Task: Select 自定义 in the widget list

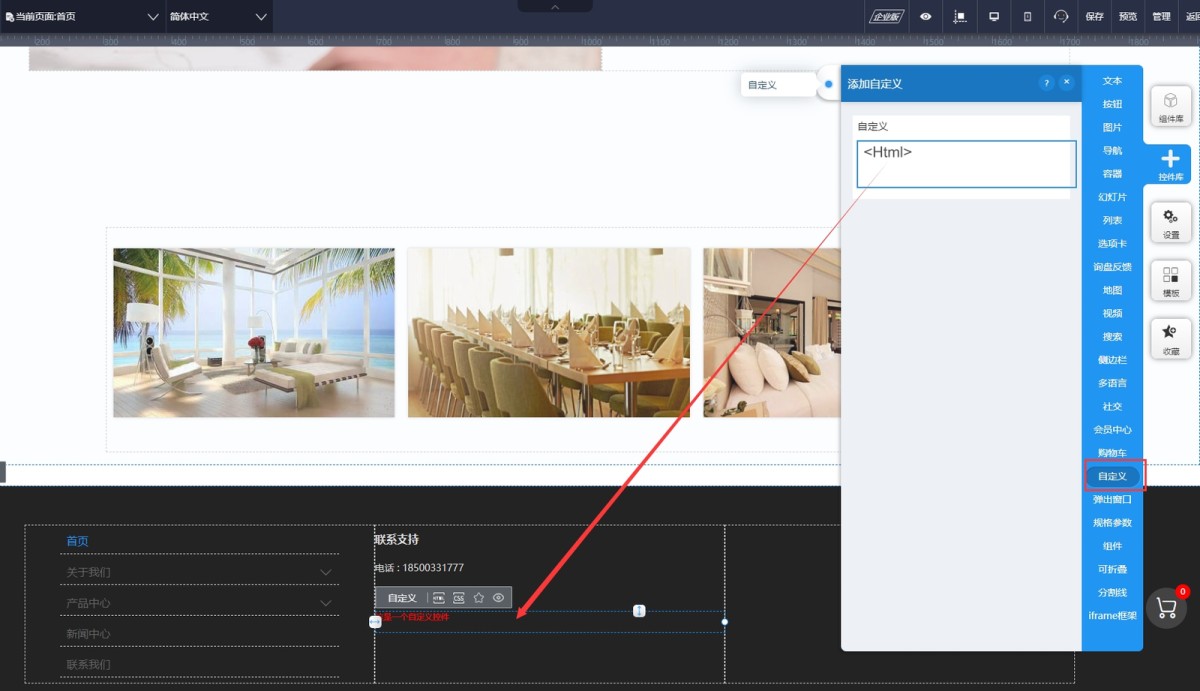Action: 1112,476
